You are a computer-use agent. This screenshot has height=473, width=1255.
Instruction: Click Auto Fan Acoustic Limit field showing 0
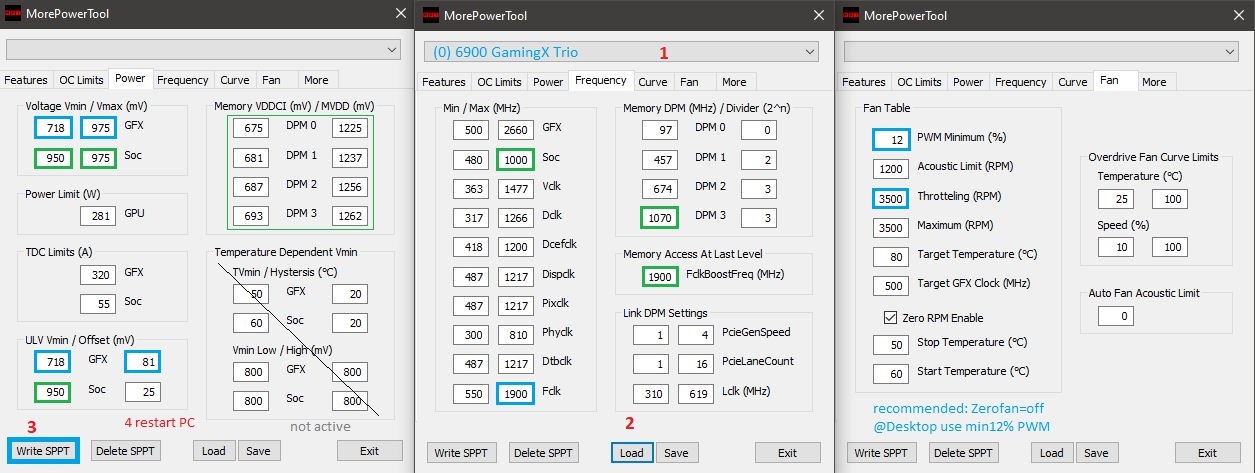[x=1115, y=316]
